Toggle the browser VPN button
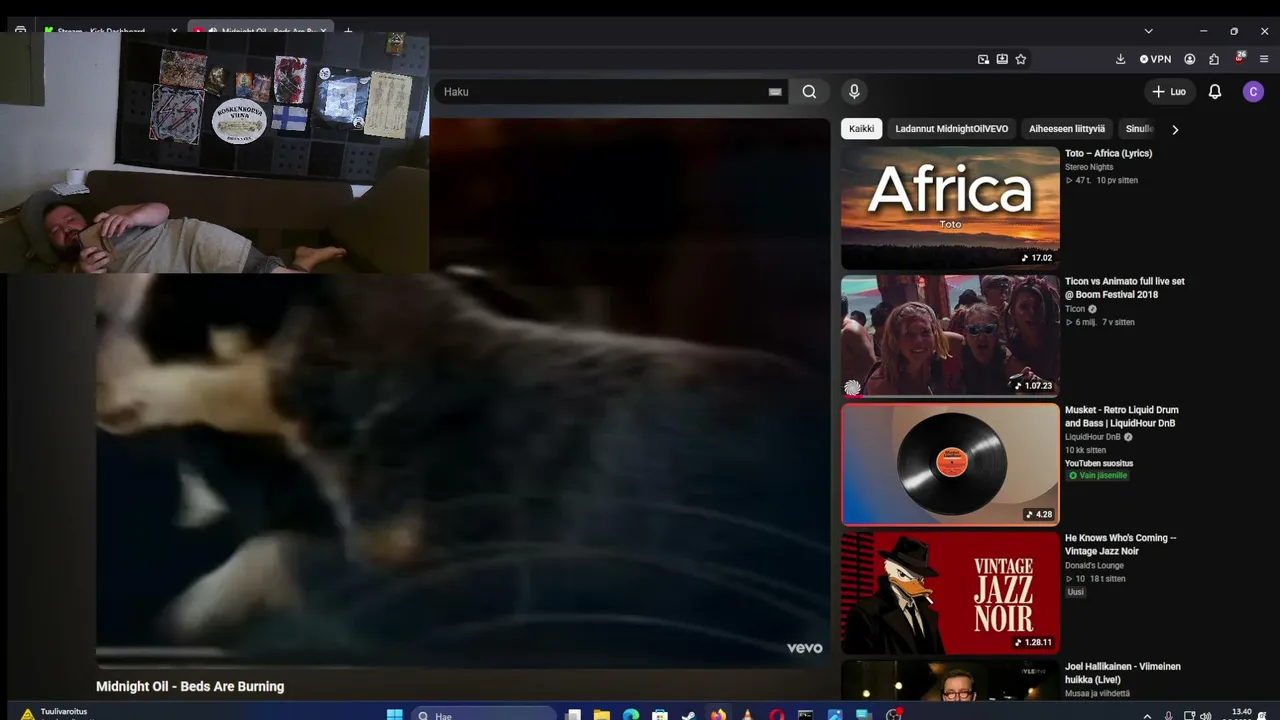 click(x=1156, y=59)
